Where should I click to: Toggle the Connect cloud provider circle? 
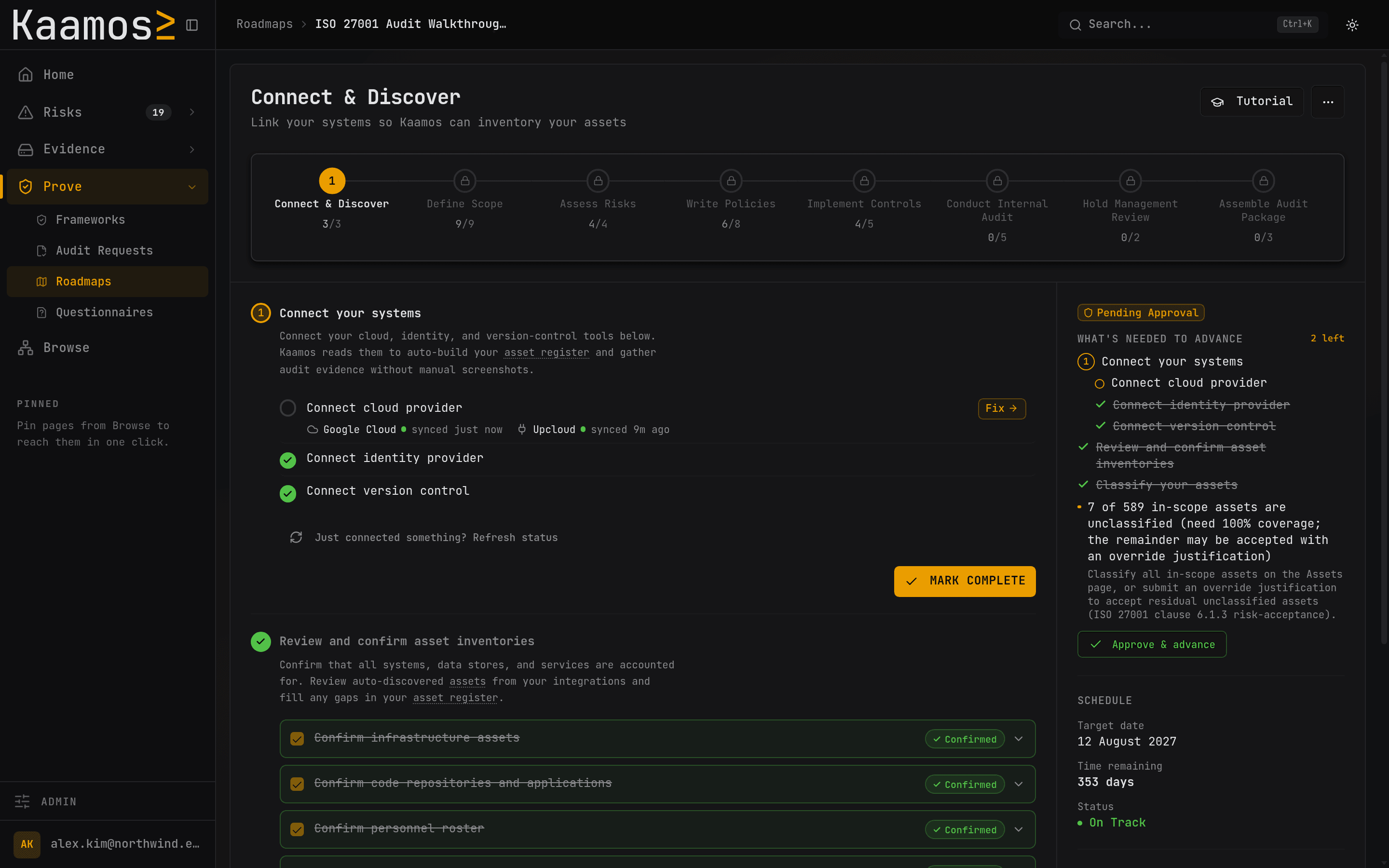[288, 408]
